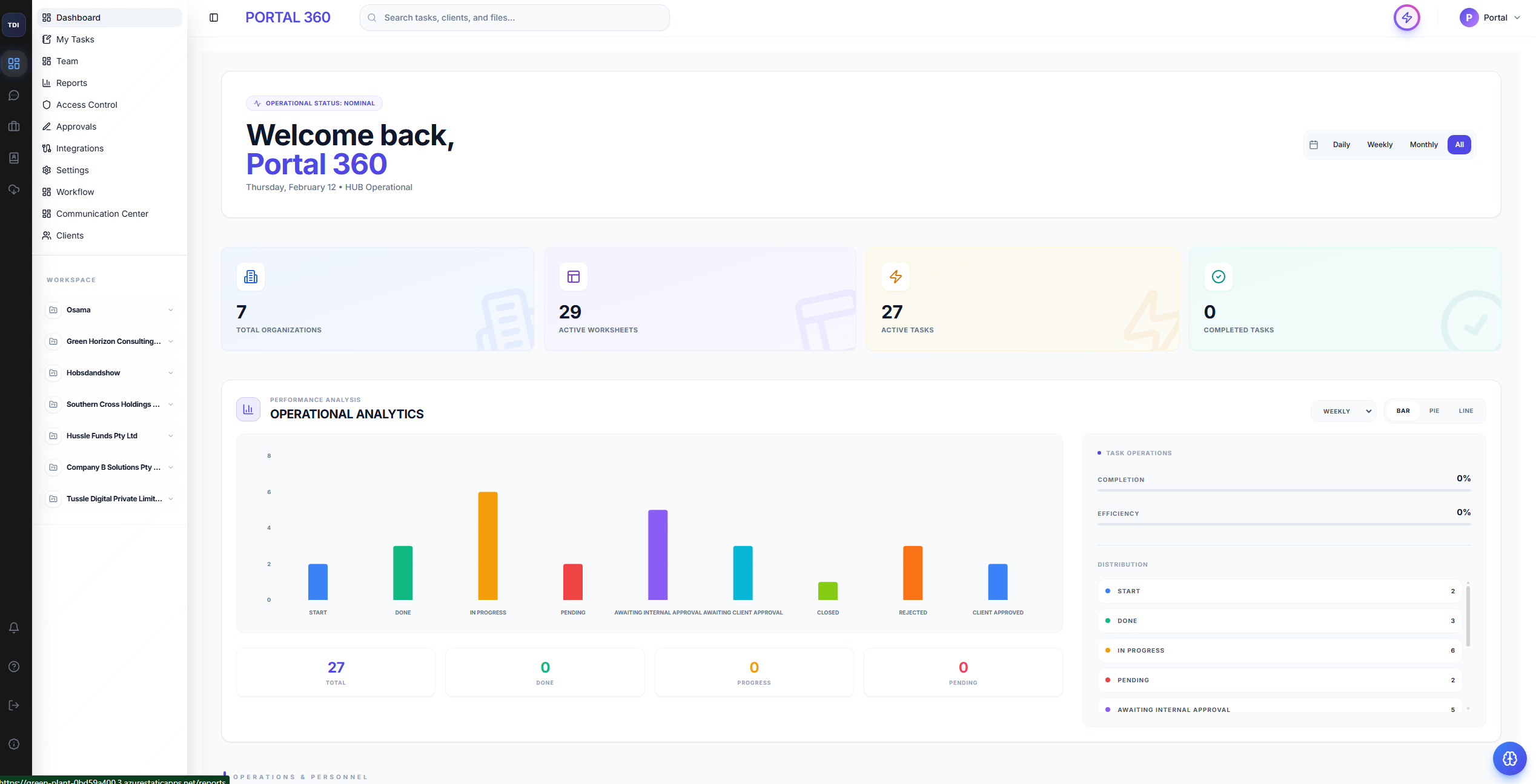Expand the Hussle Funds Pty Ltd chevron
This screenshot has width=1536, height=784.
[171, 436]
